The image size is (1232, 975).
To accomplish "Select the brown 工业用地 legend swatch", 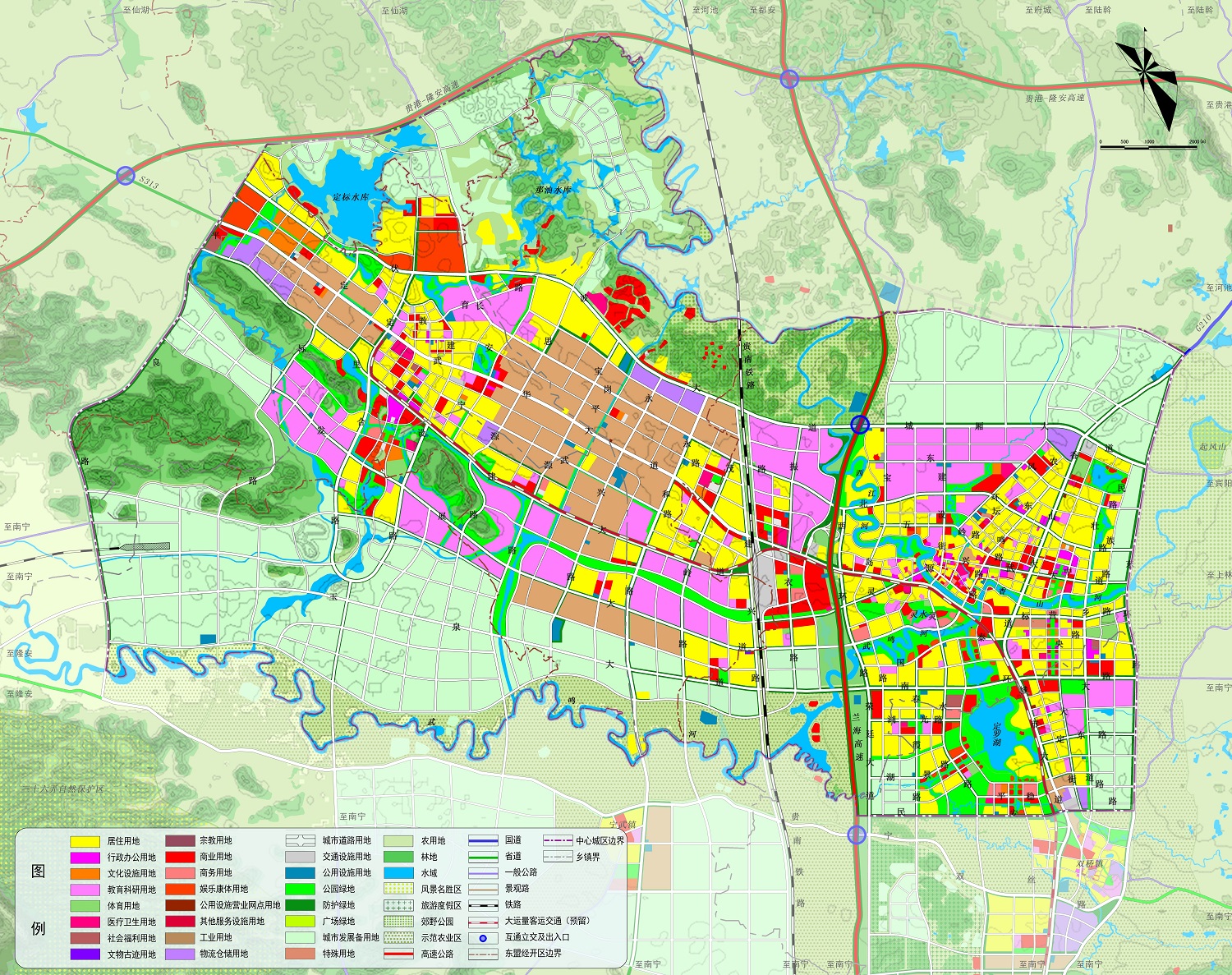I will pyautogui.click(x=179, y=937).
